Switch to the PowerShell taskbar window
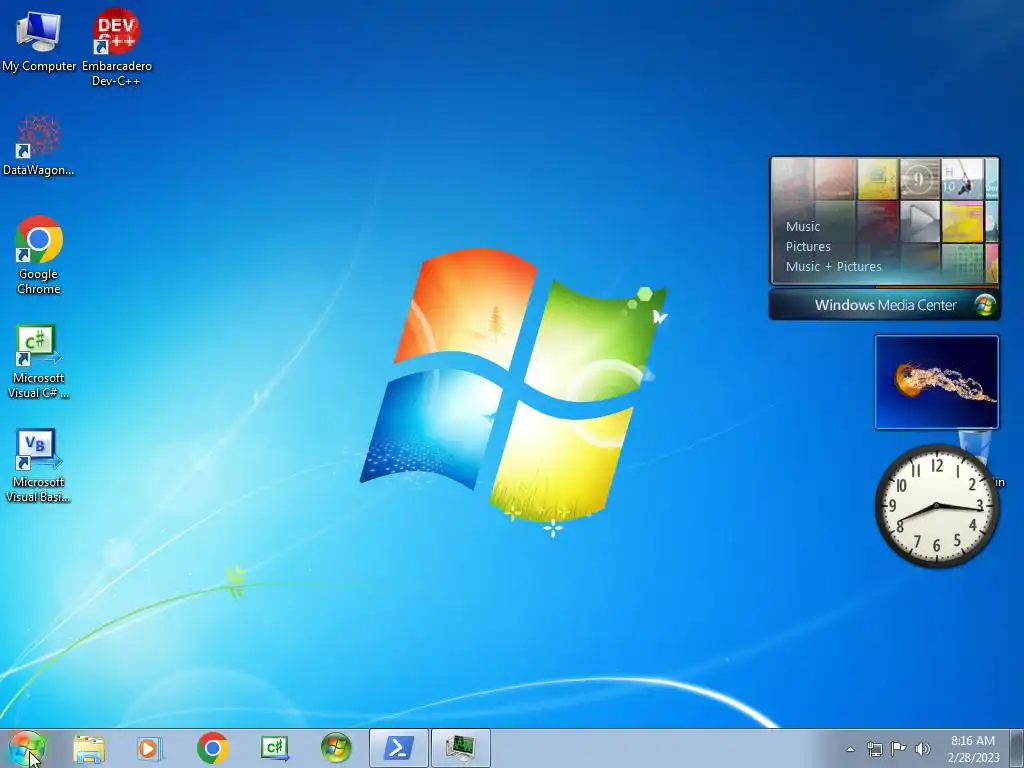1024x768 pixels. (x=398, y=748)
